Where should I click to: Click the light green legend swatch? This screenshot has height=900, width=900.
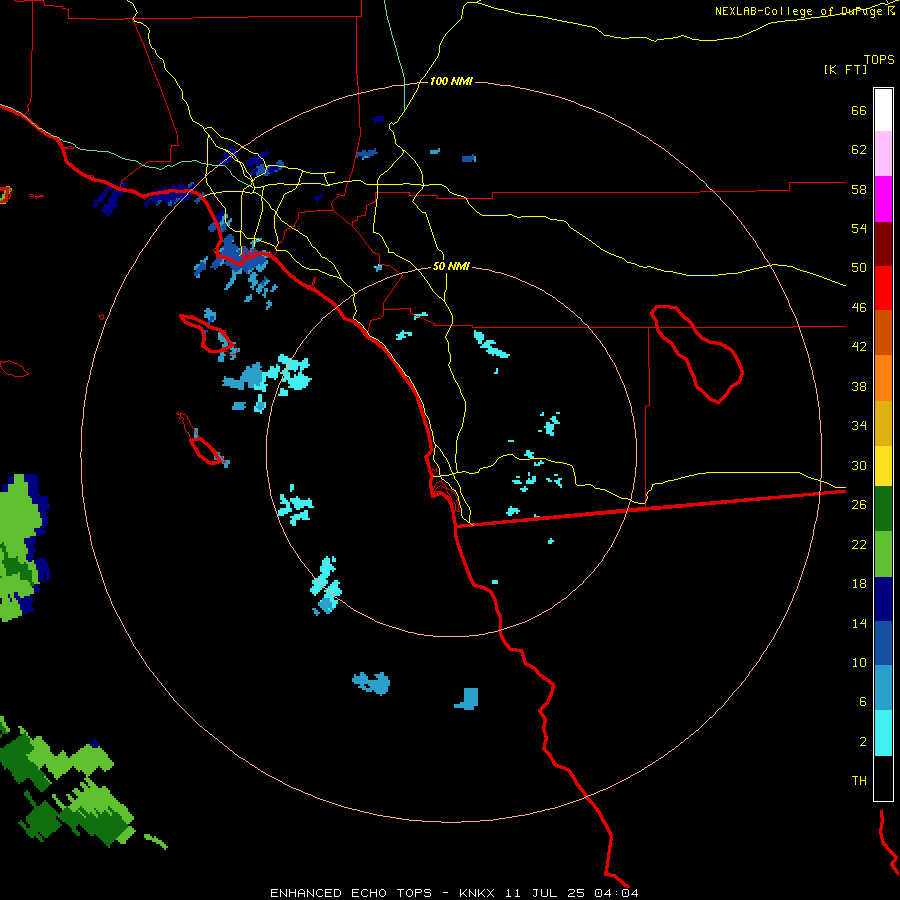click(x=883, y=554)
